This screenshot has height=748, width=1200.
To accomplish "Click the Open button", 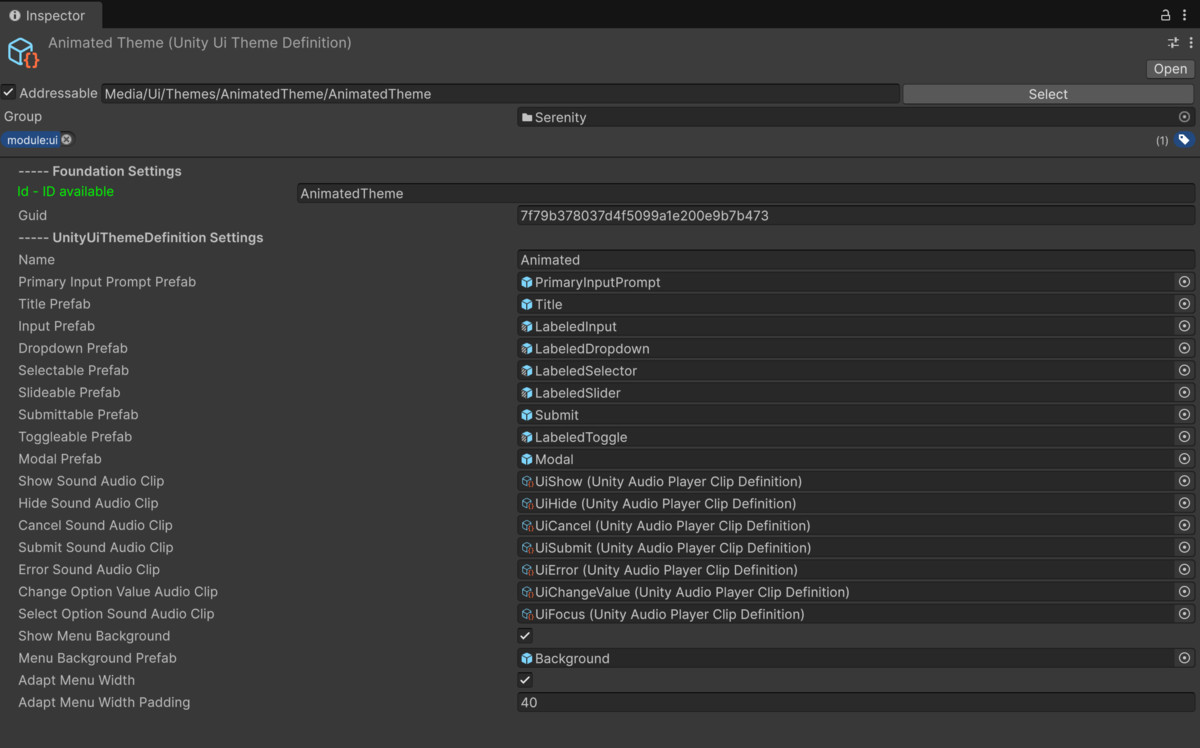I will [1170, 69].
